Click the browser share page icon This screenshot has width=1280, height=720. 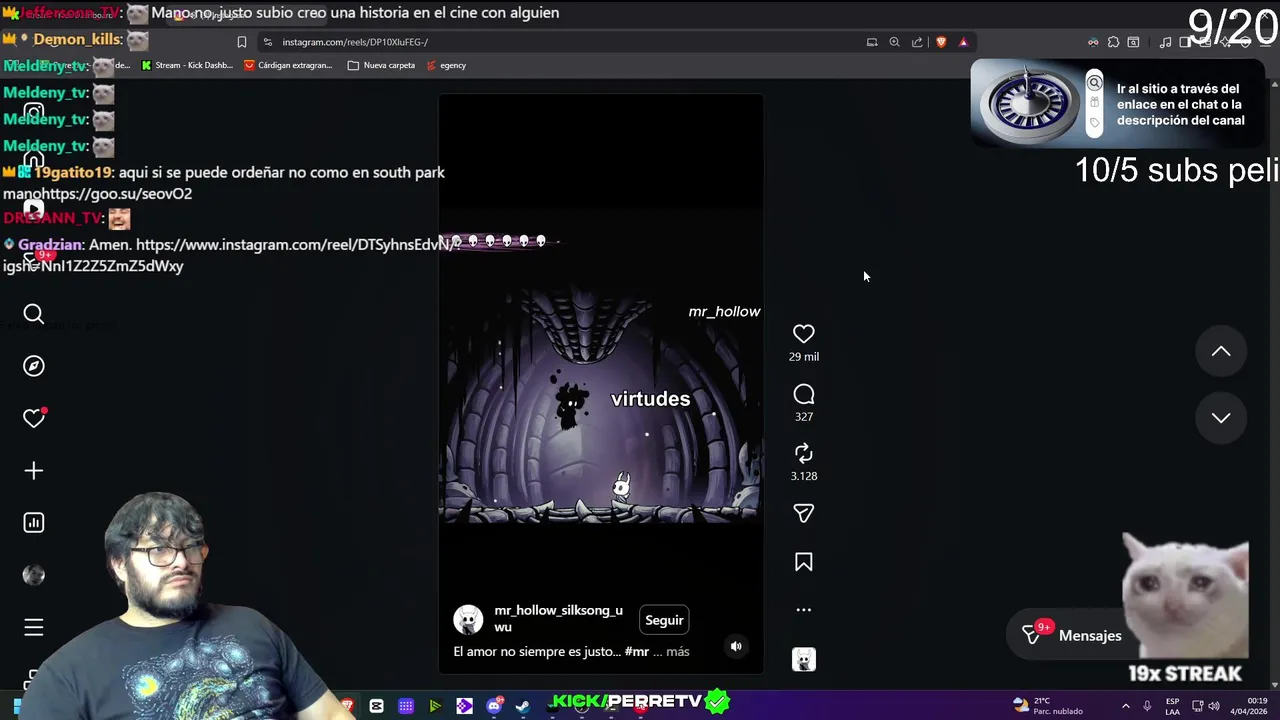917,42
